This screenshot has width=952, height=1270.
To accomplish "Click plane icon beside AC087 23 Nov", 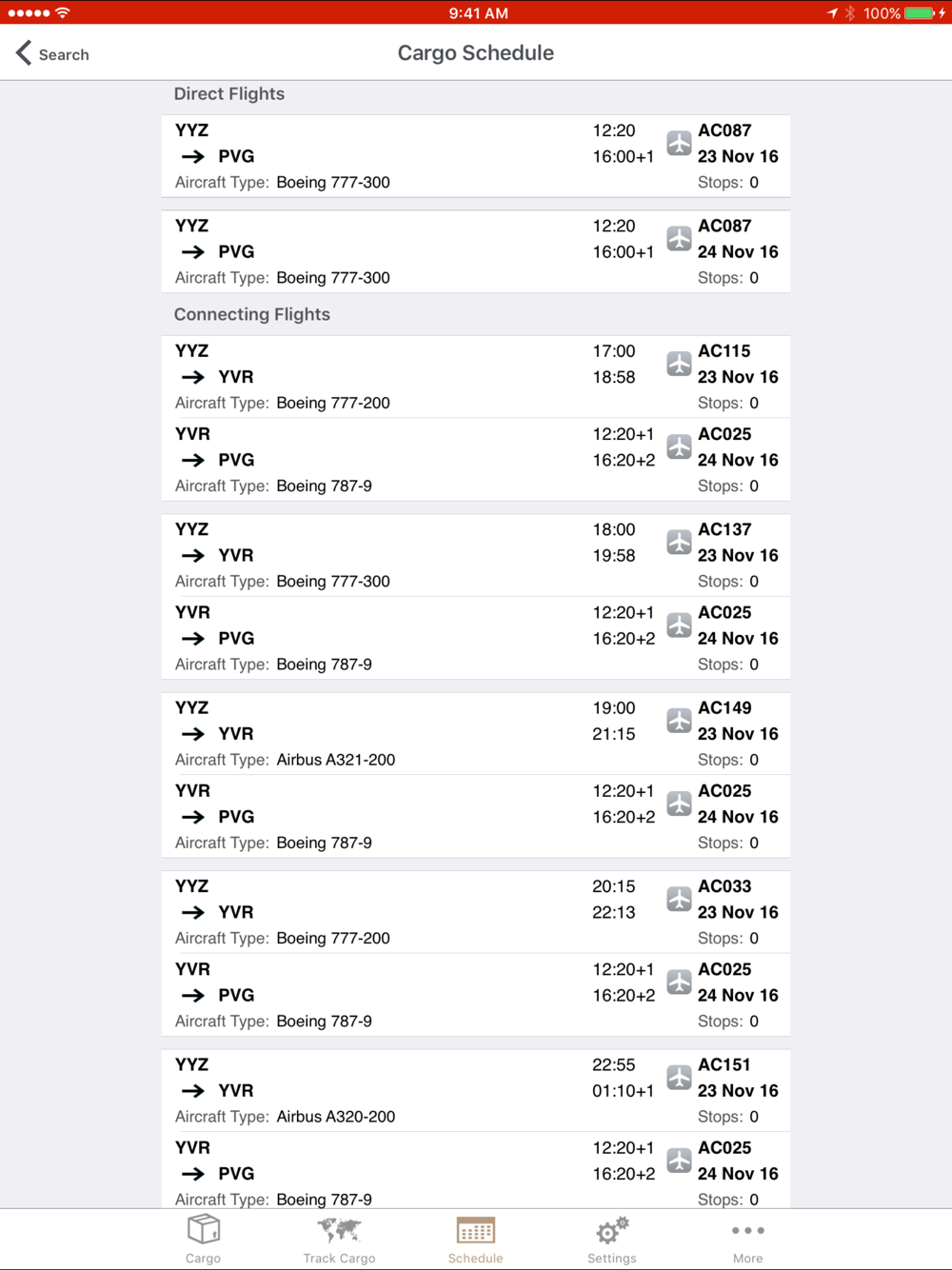I will [x=679, y=143].
